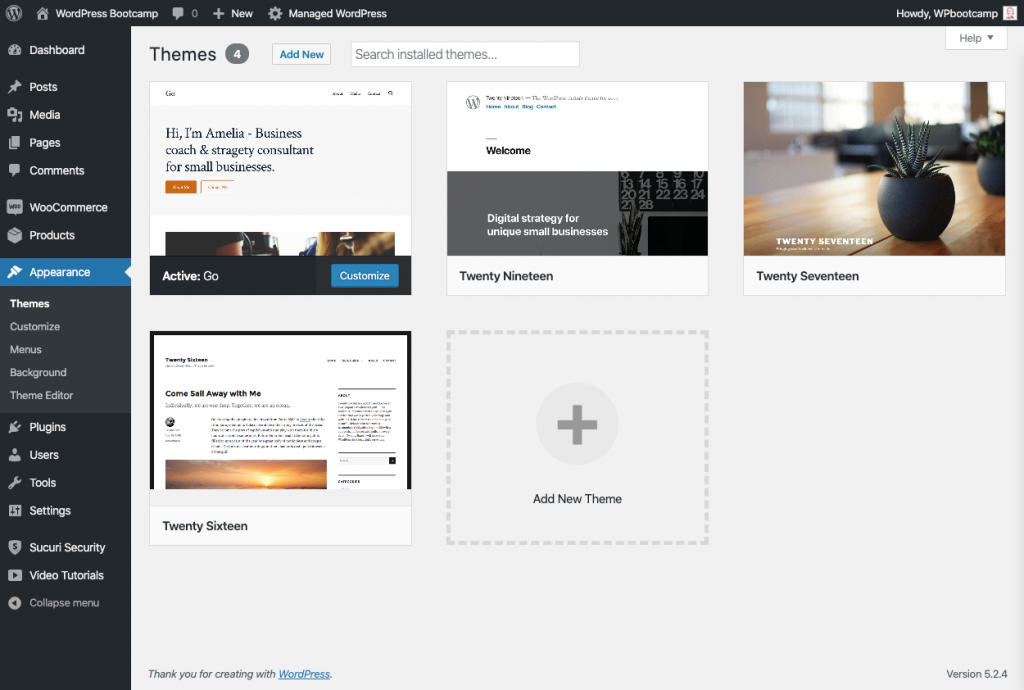The height and width of the screenshot is (690, 1024).
Task: Click the WooCommerce icon in sidebar
Action: coord(14,207)
